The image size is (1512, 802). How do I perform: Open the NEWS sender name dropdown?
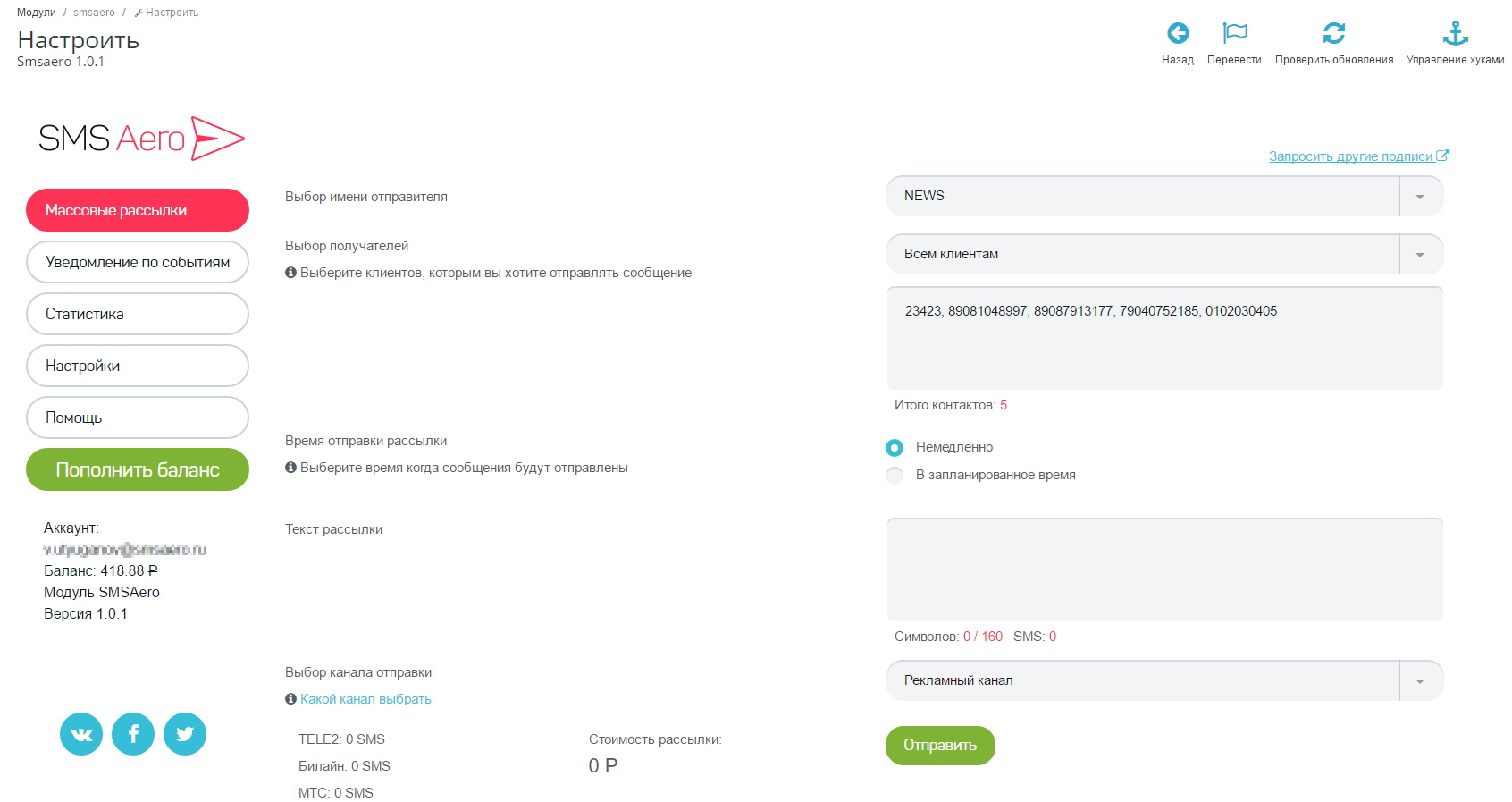pyautogui.click(x=1164, y=196)
